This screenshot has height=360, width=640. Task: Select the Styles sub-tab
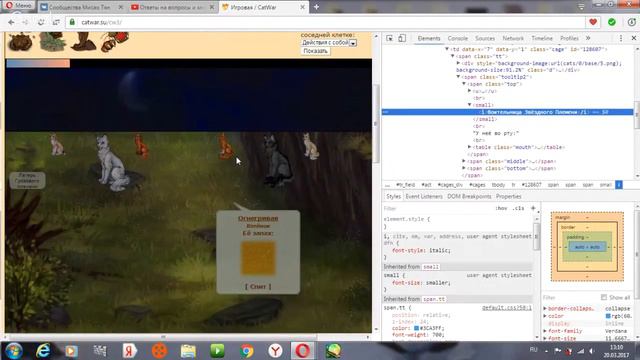[393, 196]
